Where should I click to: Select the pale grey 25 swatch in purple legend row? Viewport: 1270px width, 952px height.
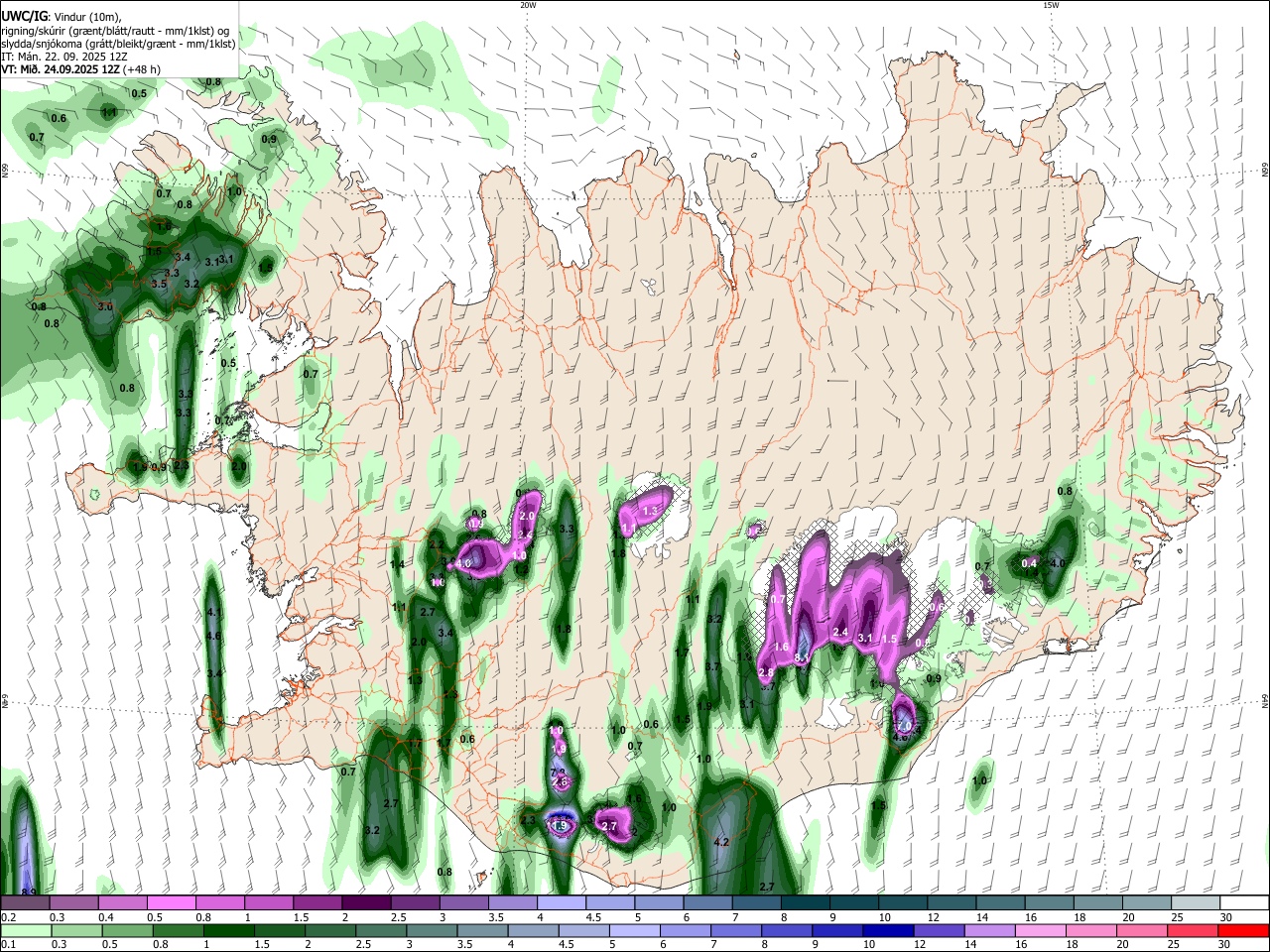[x=1195, y=903]
